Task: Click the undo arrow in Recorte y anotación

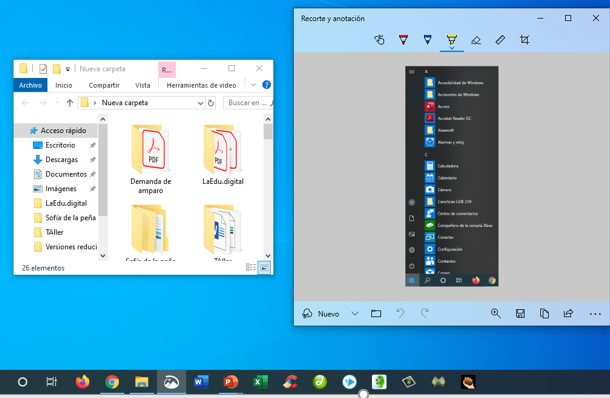Action: pos(400,313)
